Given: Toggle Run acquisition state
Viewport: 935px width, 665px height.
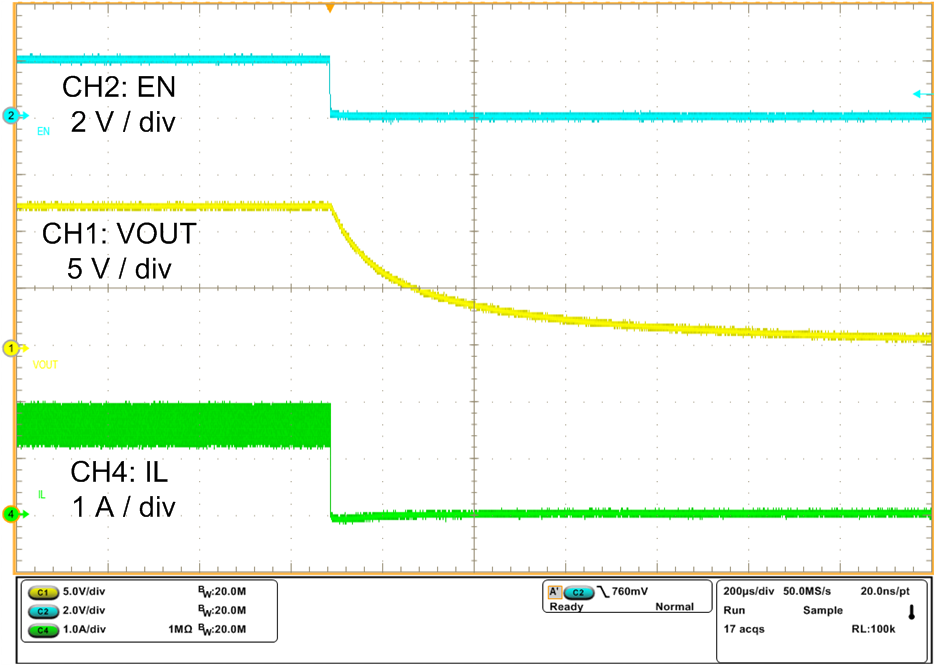Looking at the screenshot, I should click(x=737, y=610).
